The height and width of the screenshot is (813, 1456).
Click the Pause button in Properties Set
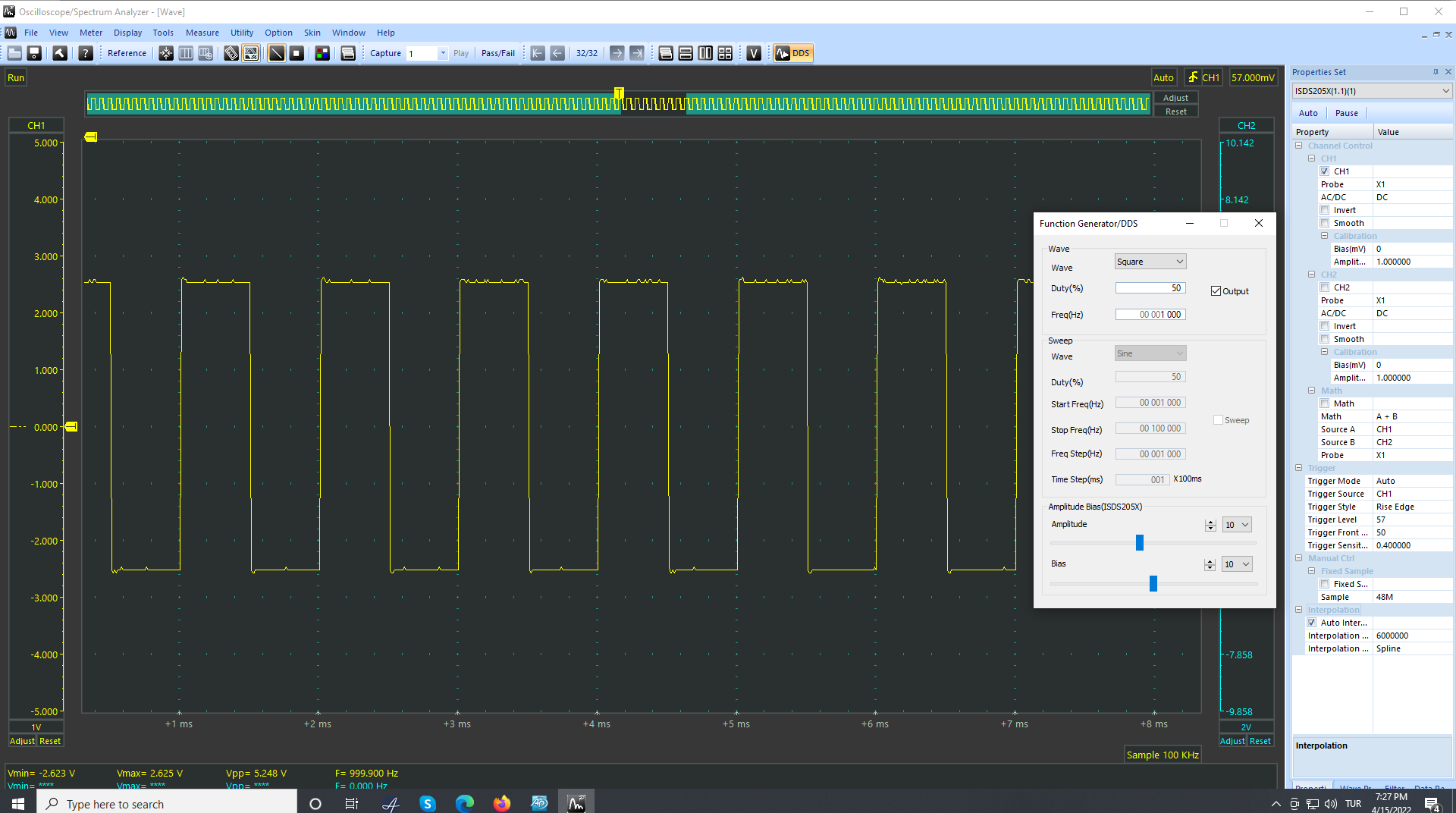click(1346, 113)
